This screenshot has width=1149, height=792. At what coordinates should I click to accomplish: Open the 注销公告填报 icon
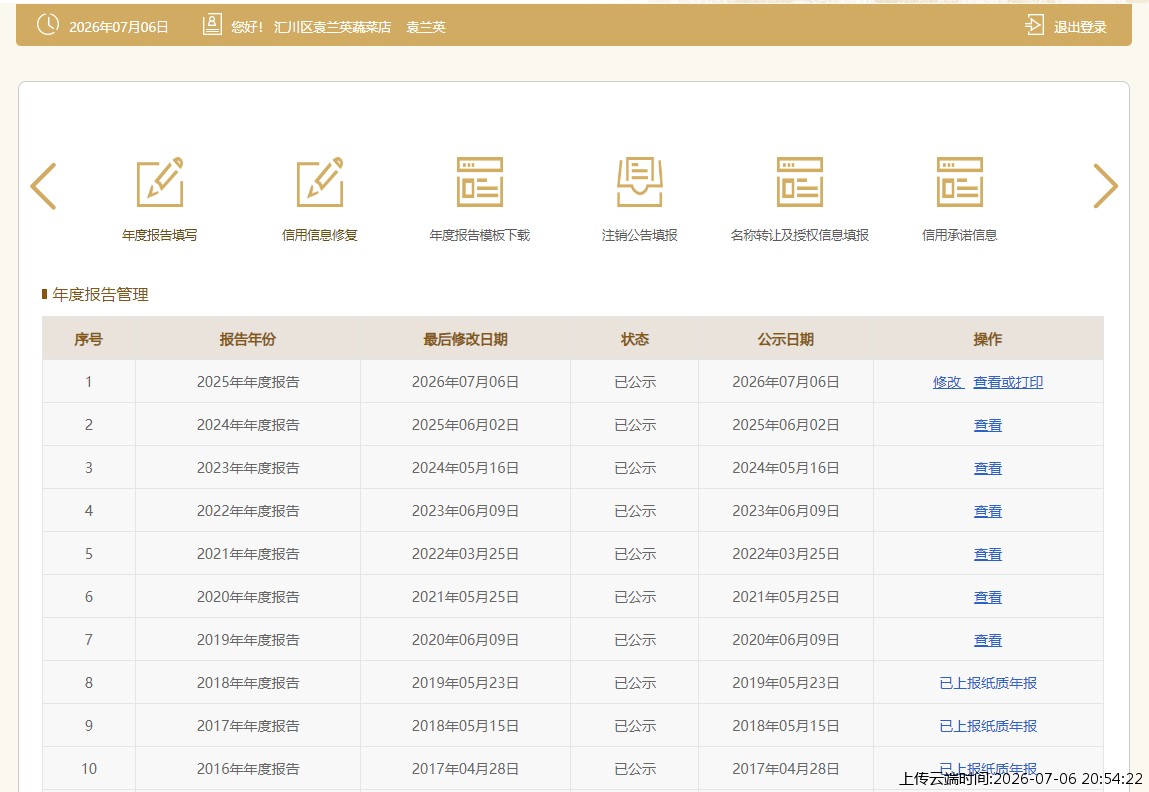640,182
